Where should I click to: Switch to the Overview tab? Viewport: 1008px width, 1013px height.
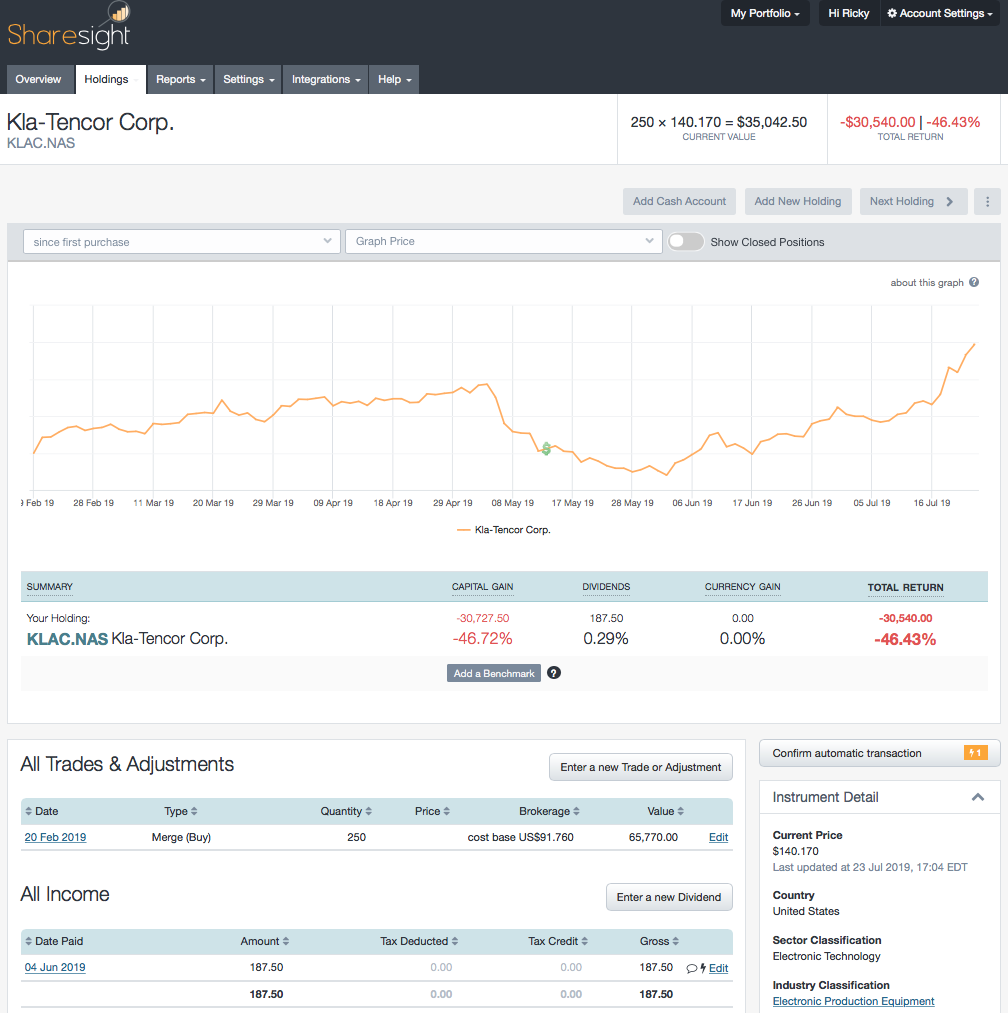coord(38,79)
